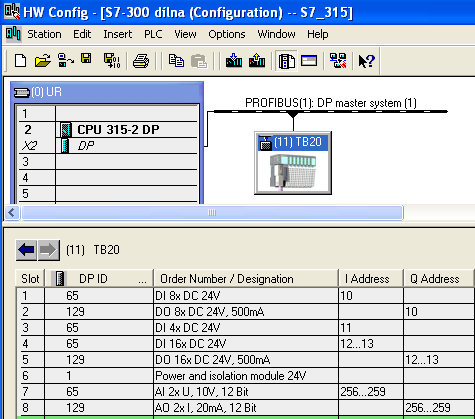Click the (11) TB20 label above table
Viewport: 475px width, 419px height.
(x=93, y=250)
